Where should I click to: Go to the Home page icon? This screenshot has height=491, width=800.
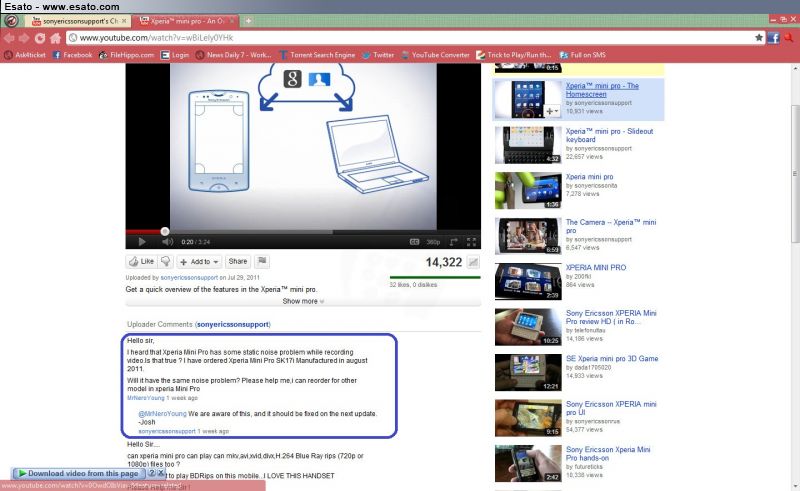point(56,38)
